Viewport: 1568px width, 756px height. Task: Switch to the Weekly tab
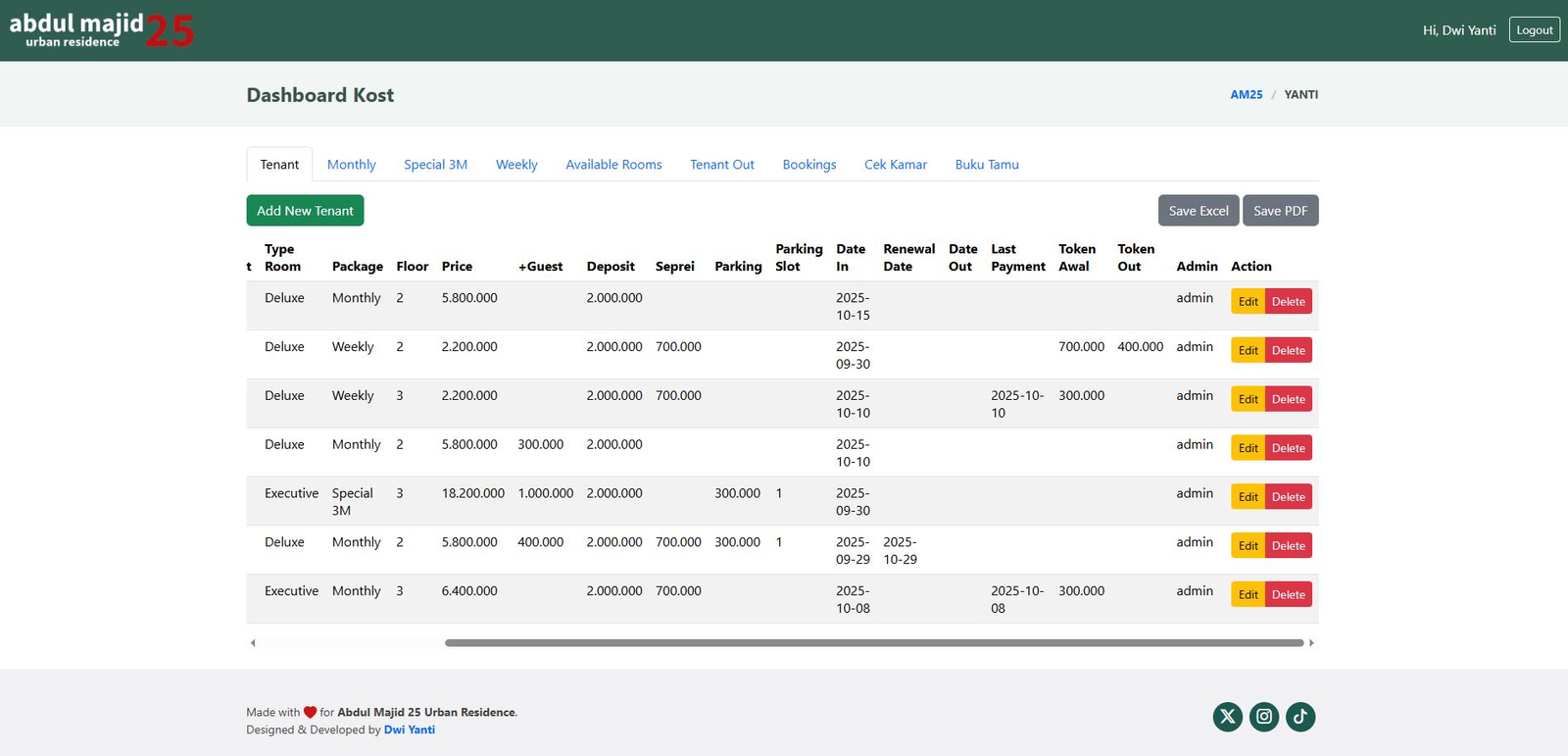coord(516,165)
